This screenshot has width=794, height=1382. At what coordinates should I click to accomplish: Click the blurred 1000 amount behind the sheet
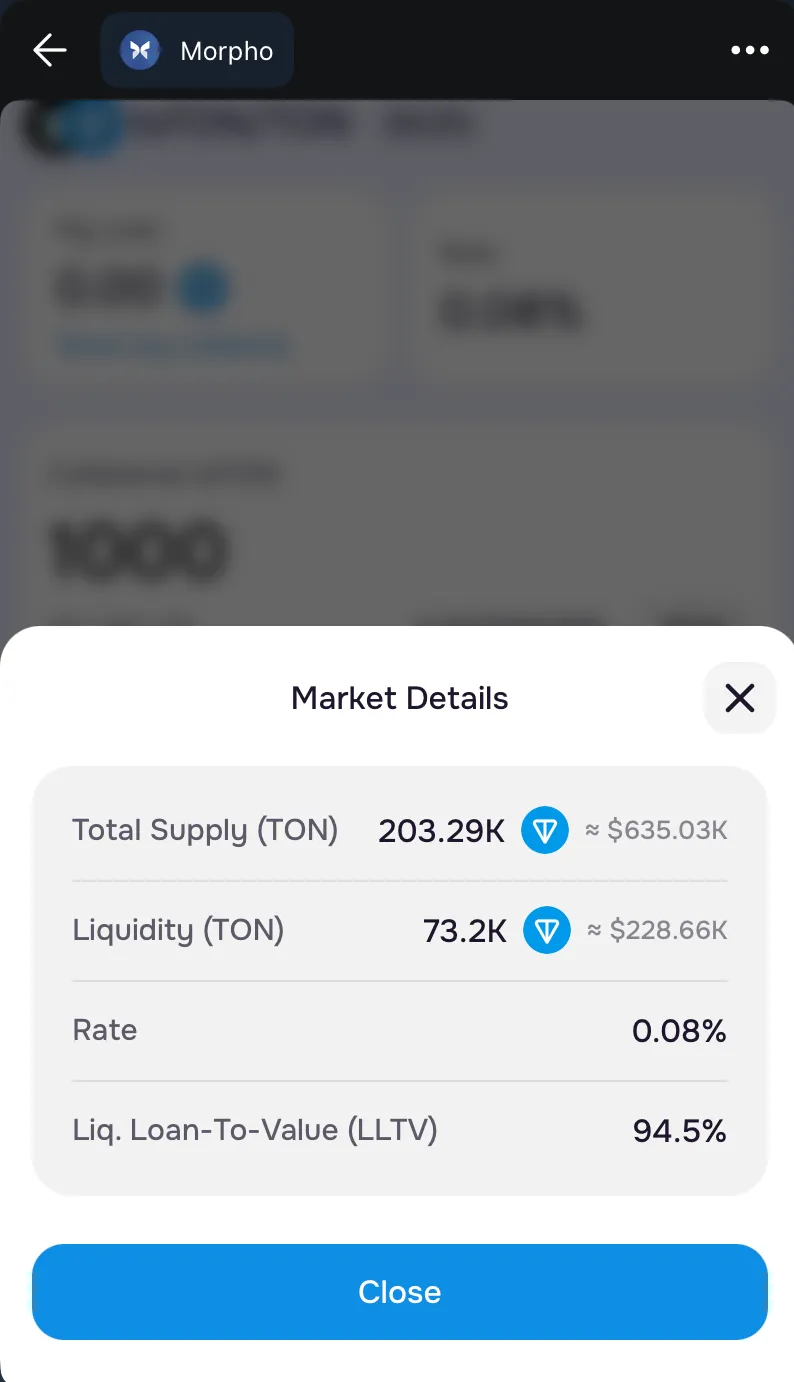(x=139, y=552)
